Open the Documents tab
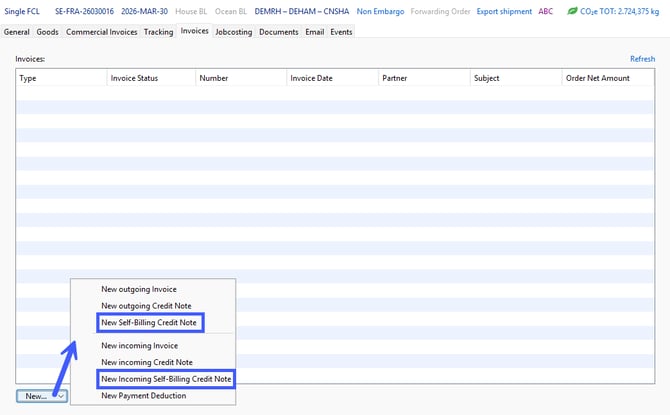The height and width of the screenshot is (415, 670). click(x=278, y=32)
